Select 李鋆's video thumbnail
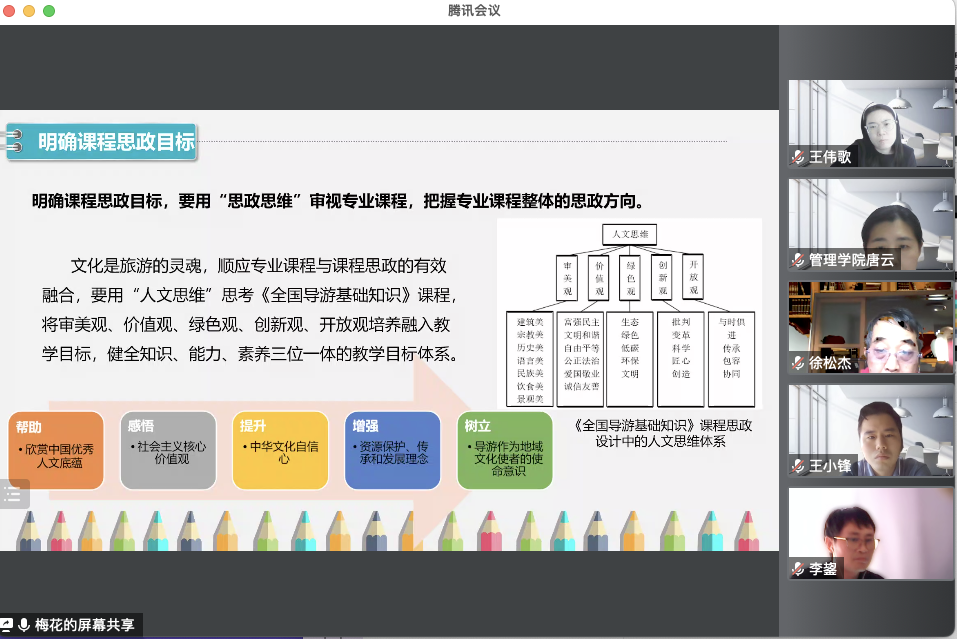Viewport: 957px width, 639px height. click(870, 532)
